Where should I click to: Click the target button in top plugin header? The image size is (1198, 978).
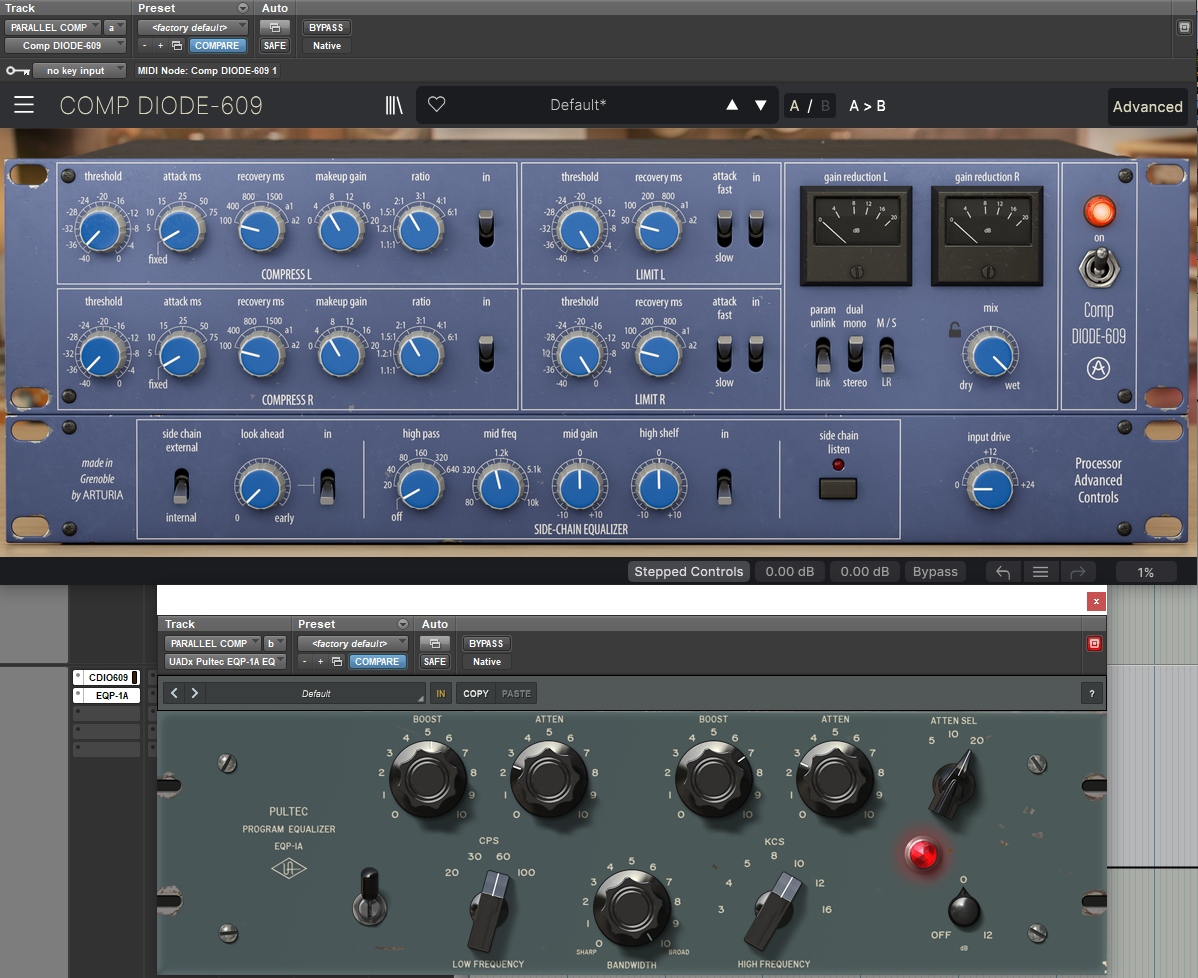pos(1184,28)
